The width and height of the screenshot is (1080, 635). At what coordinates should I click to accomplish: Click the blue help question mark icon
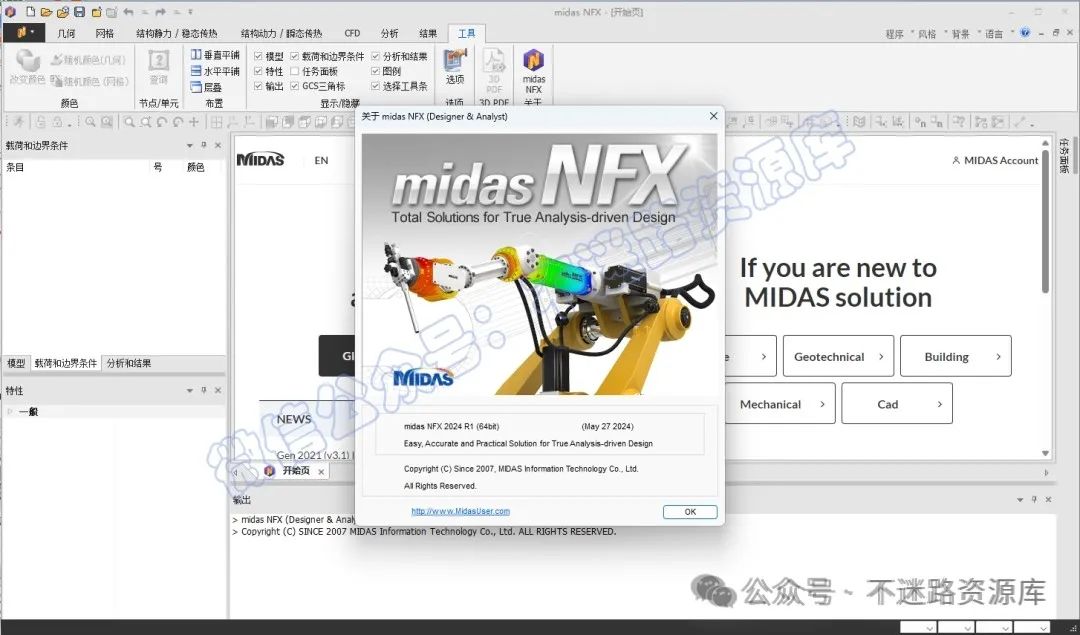pyautogui.click(x=1025, y=32)
